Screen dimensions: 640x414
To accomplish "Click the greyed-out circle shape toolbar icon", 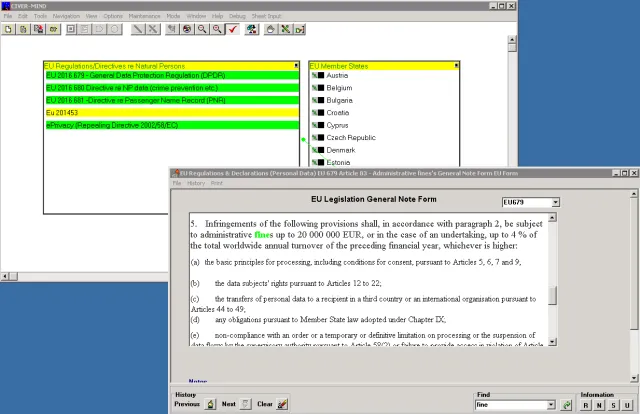I will (115, 29).
